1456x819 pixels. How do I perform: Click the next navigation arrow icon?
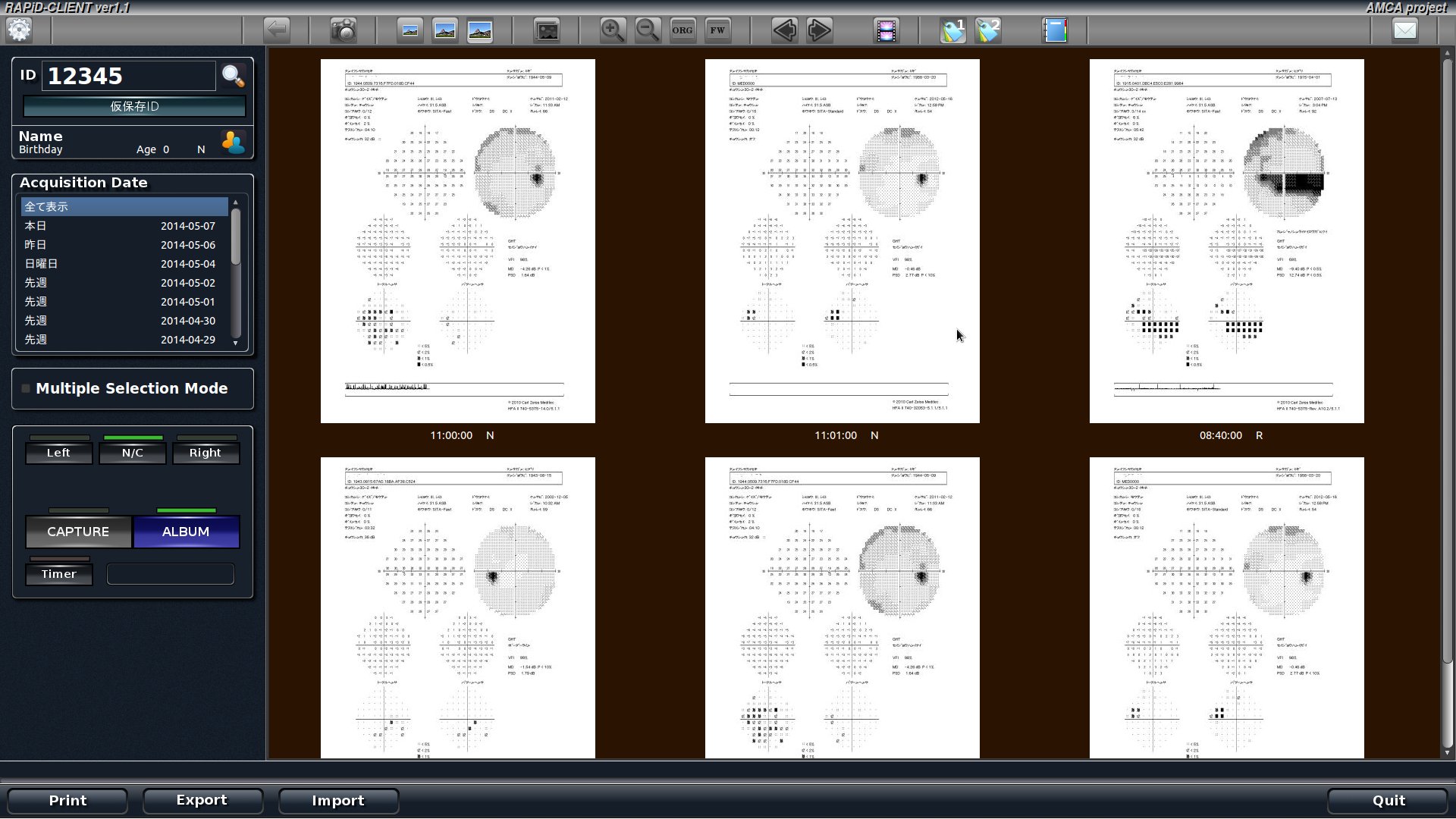[818, 30]
